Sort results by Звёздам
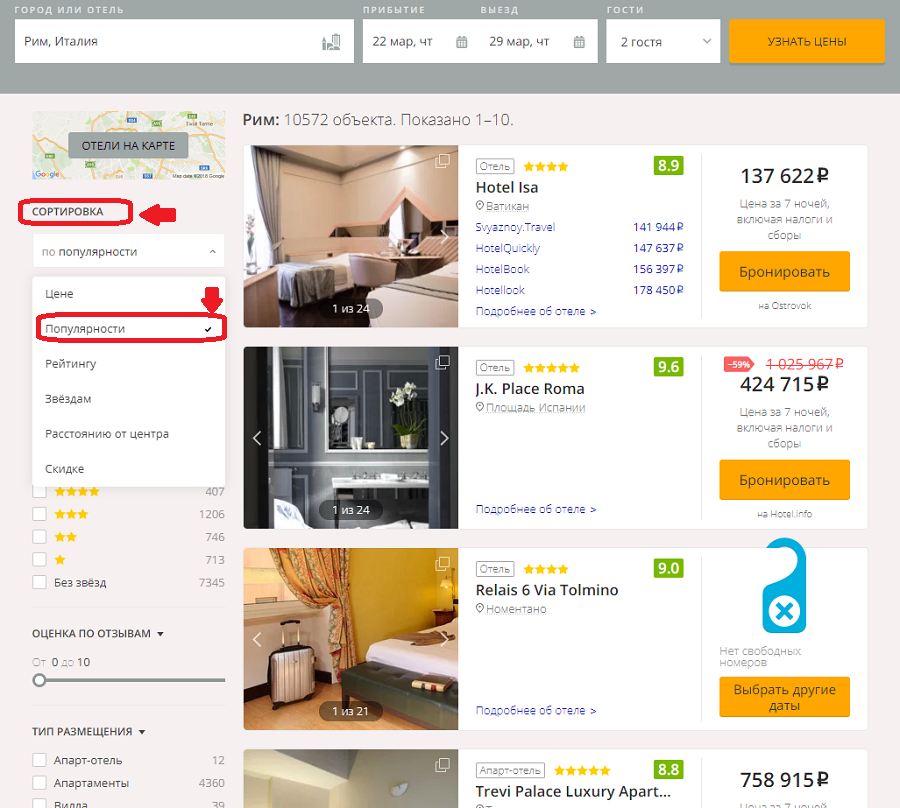This screenshot has height=808, width=900. coord(129,399)
